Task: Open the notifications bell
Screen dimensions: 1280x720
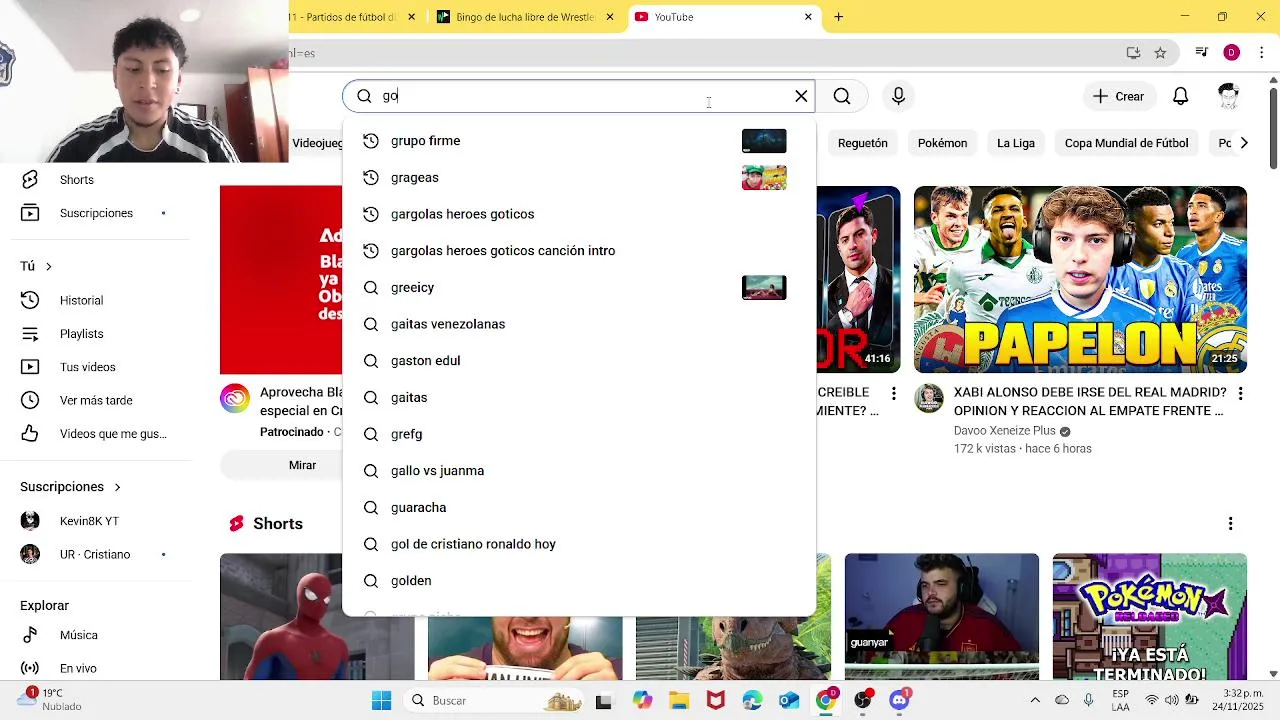Action: pyautogui.click(x=1181, y=96)
